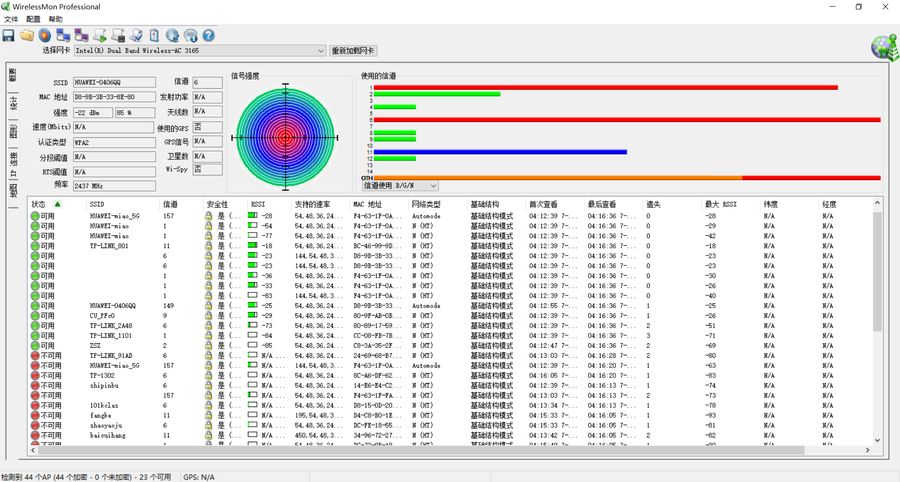Open the 帮助 menu
The width and height of the screenshot is (900, 482).
coord(56,19)
